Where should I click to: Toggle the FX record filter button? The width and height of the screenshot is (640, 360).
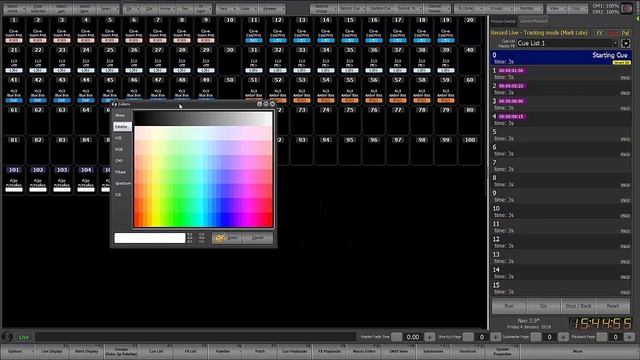click(x=599, y=33)
